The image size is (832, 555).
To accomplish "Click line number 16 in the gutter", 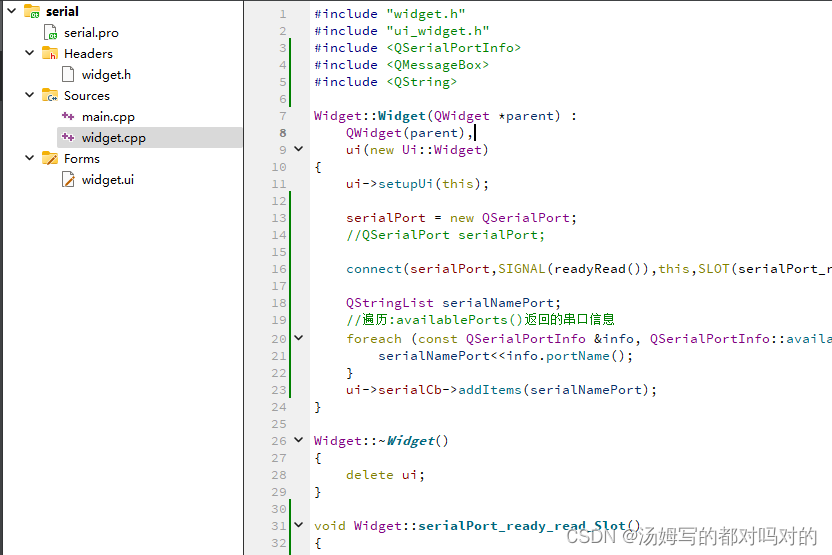I will [279, 269].
